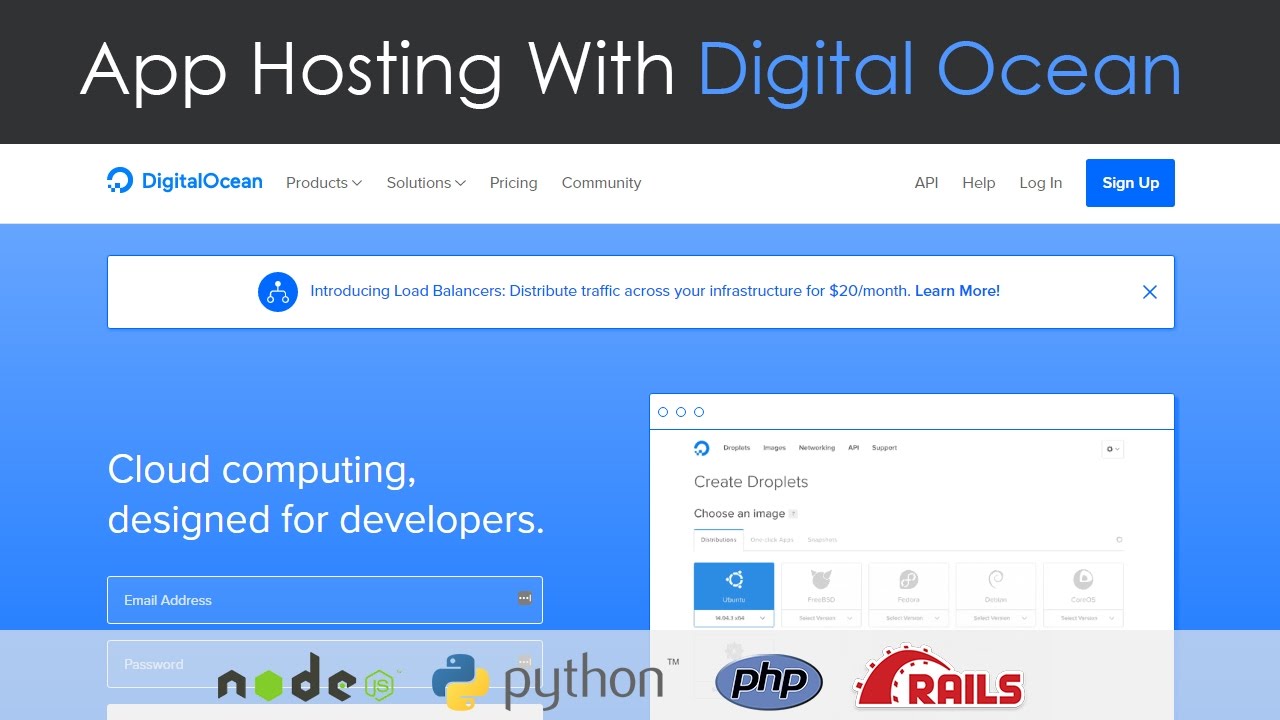Select the FreeBSD image card in preview
This screenshot has height=720, width=1280.
tap(821, 585)
